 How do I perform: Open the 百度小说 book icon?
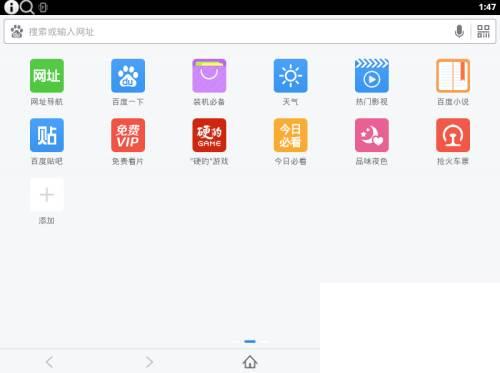click(x=453, y=76)
